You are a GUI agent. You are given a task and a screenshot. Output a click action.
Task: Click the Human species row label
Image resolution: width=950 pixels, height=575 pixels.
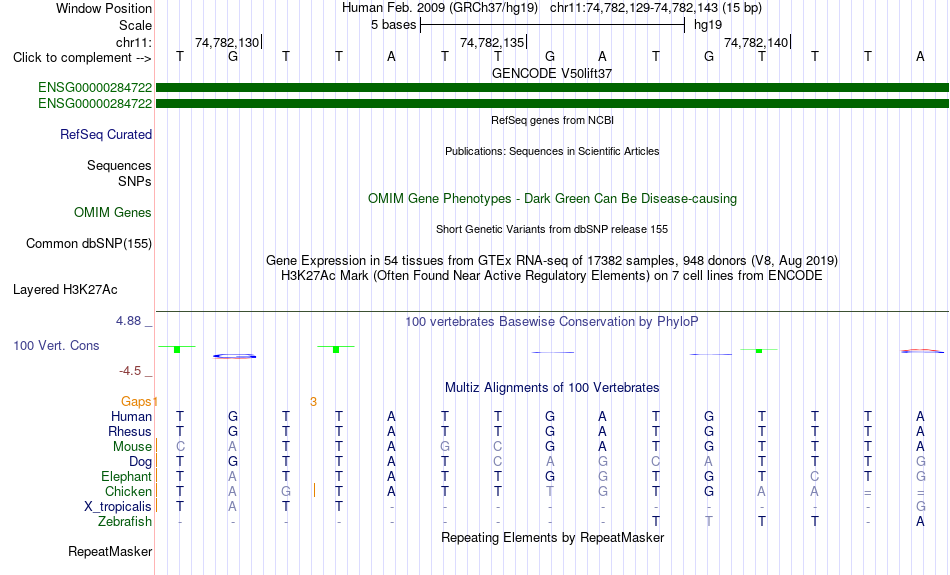coord(131,416)
